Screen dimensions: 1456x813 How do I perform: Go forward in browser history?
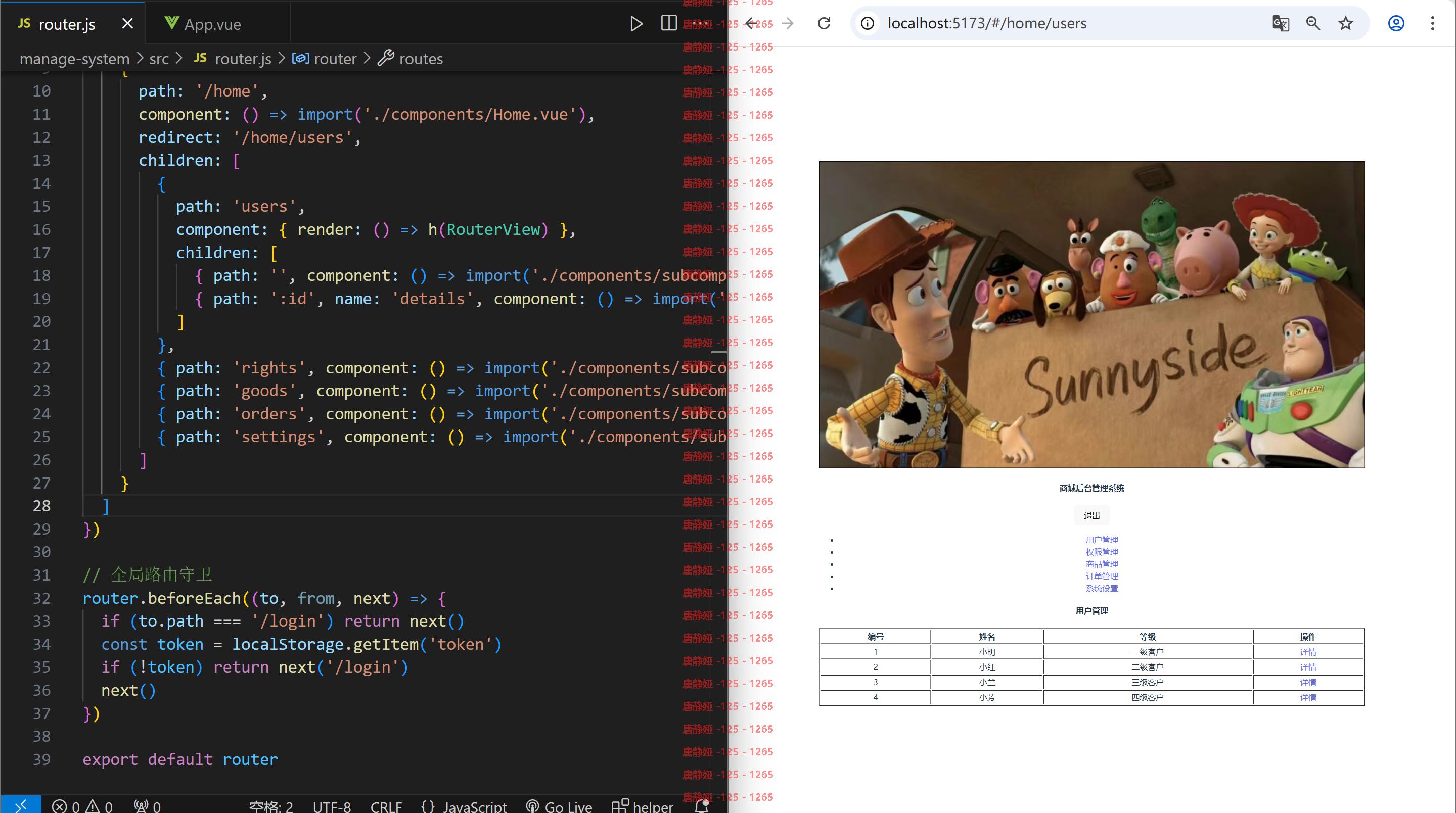[787, 23]
